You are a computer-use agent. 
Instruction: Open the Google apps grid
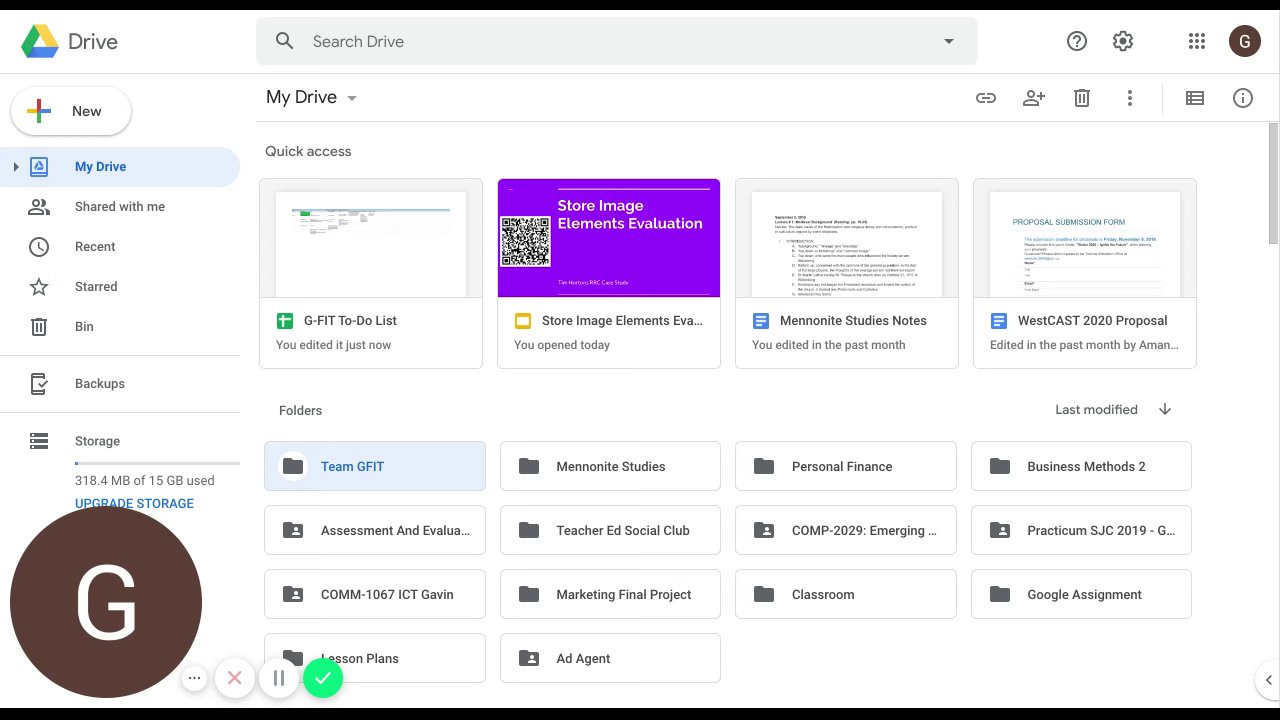tap(1197, 41)
